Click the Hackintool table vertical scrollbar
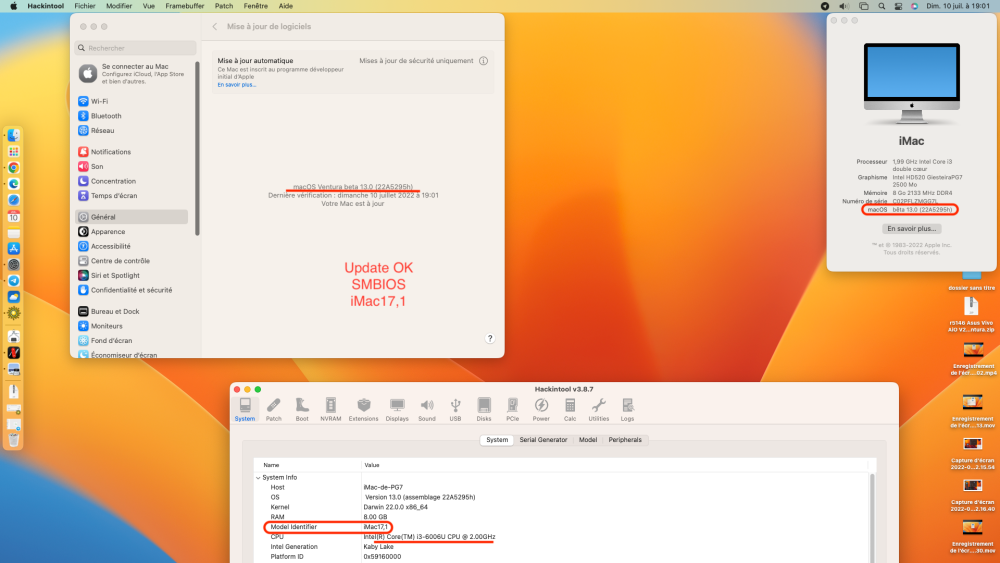Viewport: 1000px width, 563px height. point(872,518)
